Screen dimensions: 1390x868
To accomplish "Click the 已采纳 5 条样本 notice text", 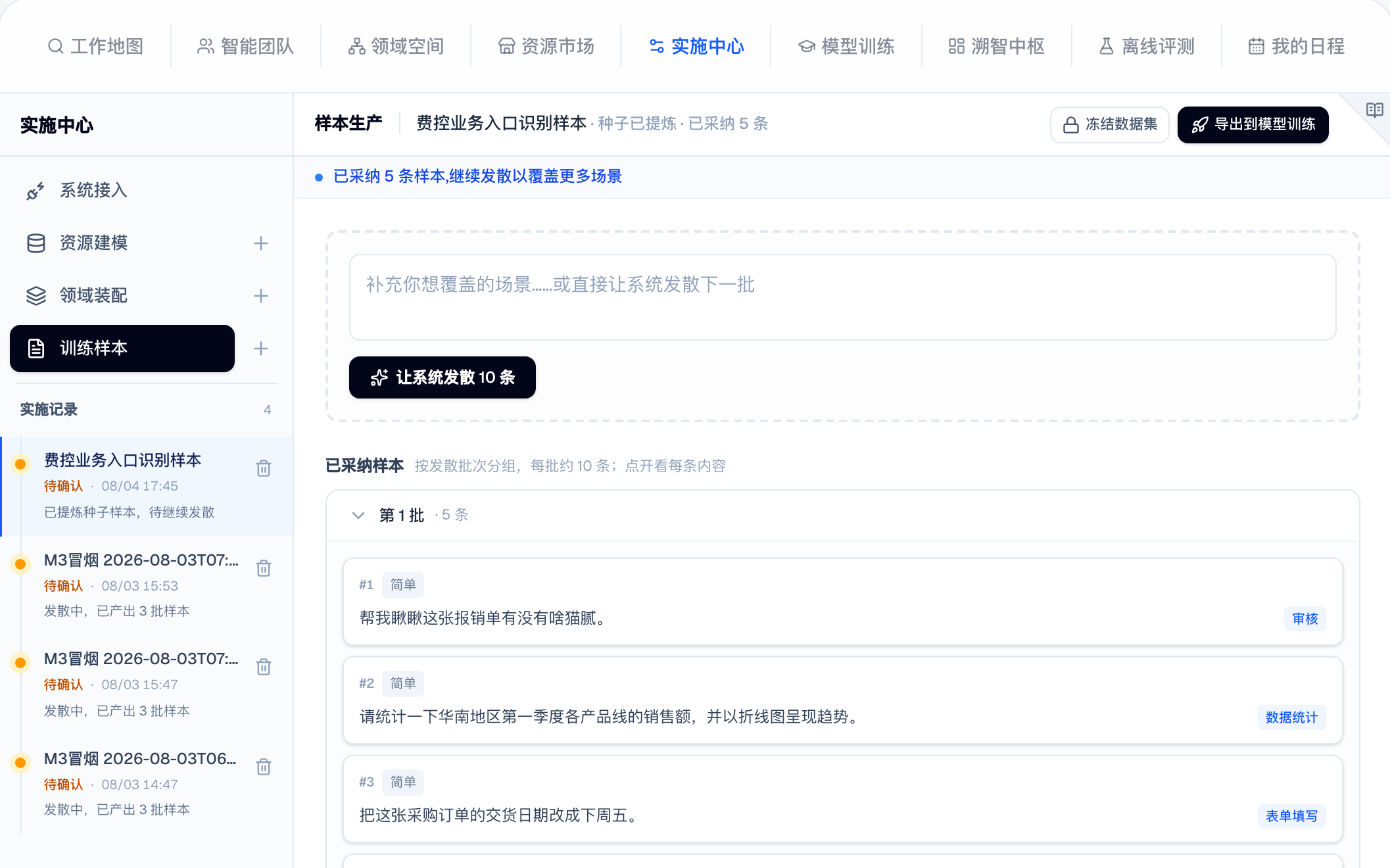I will [478, 176].
